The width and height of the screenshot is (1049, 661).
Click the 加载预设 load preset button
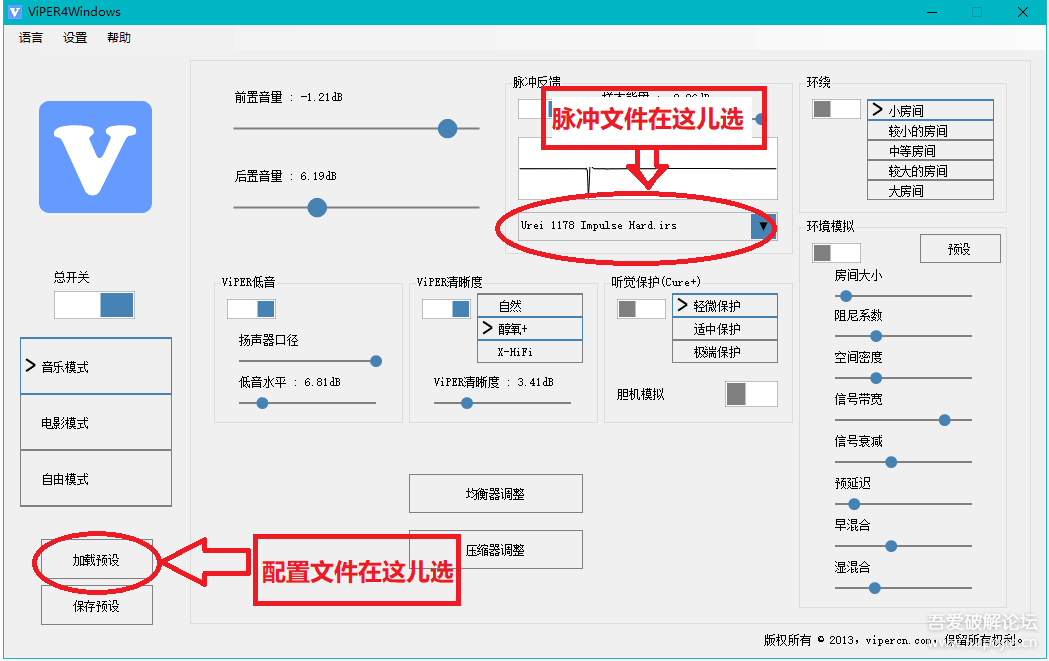click(x=97, y=560)
